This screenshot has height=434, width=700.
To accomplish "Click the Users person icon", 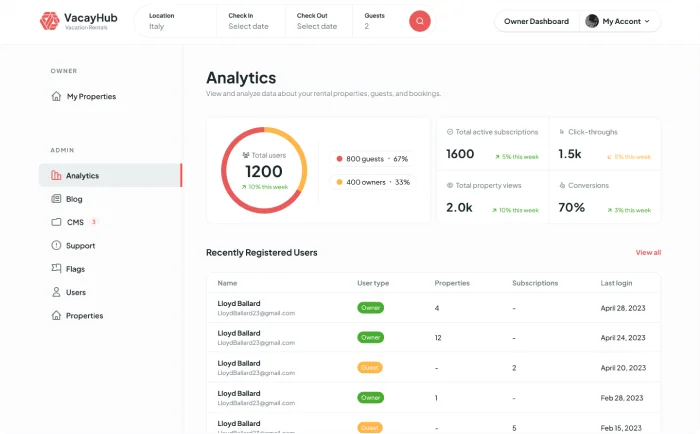I will [56, 293].
